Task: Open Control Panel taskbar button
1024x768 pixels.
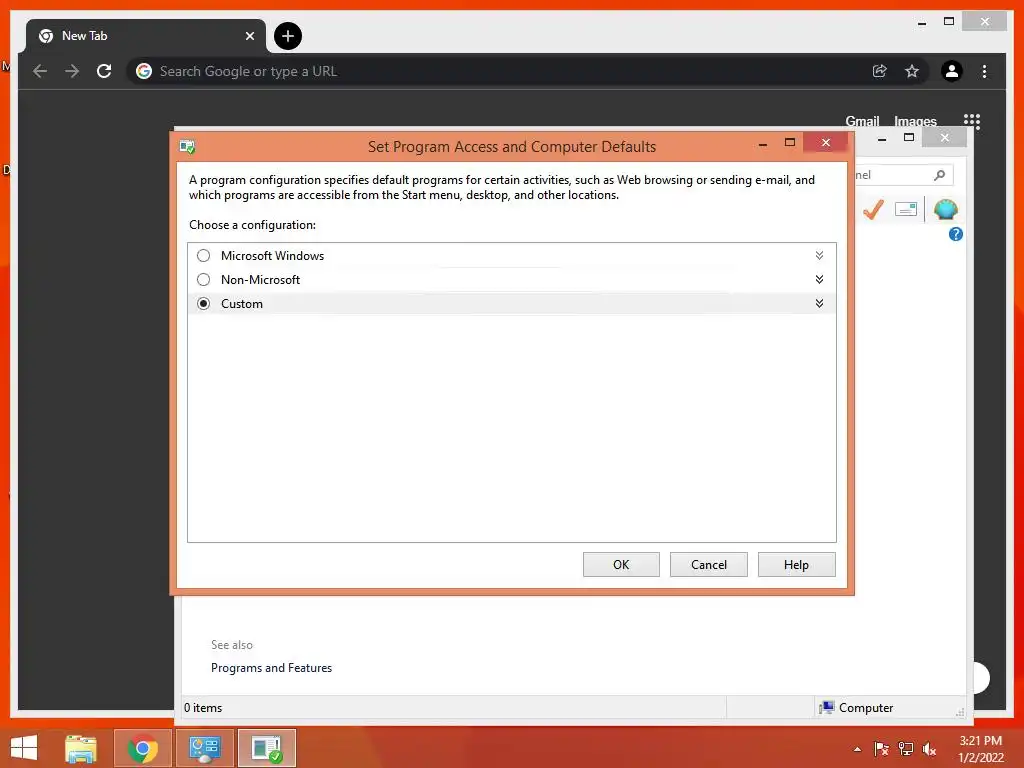Action: (x=204, y=748)
